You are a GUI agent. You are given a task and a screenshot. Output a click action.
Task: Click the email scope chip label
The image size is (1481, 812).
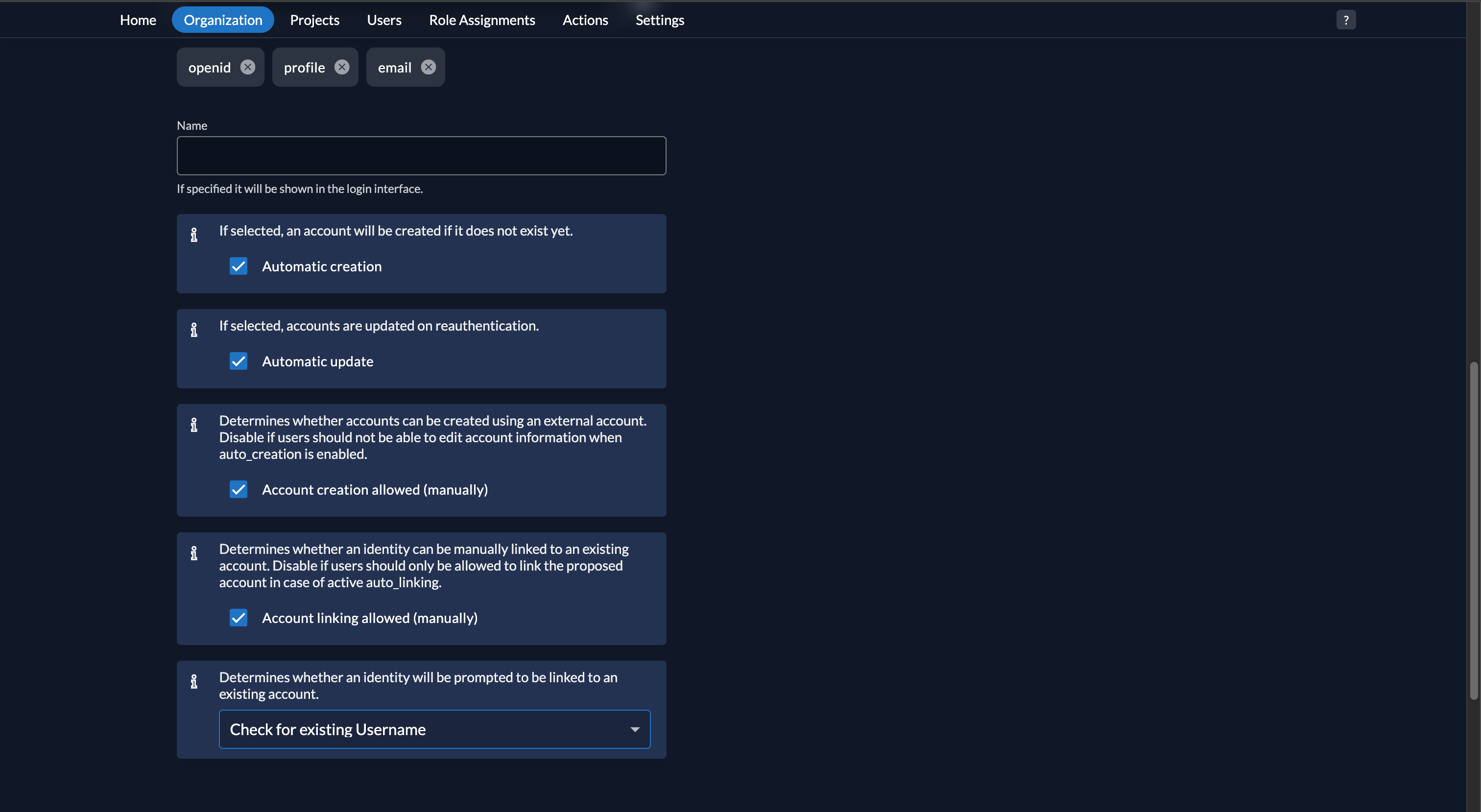coord(394,68)
